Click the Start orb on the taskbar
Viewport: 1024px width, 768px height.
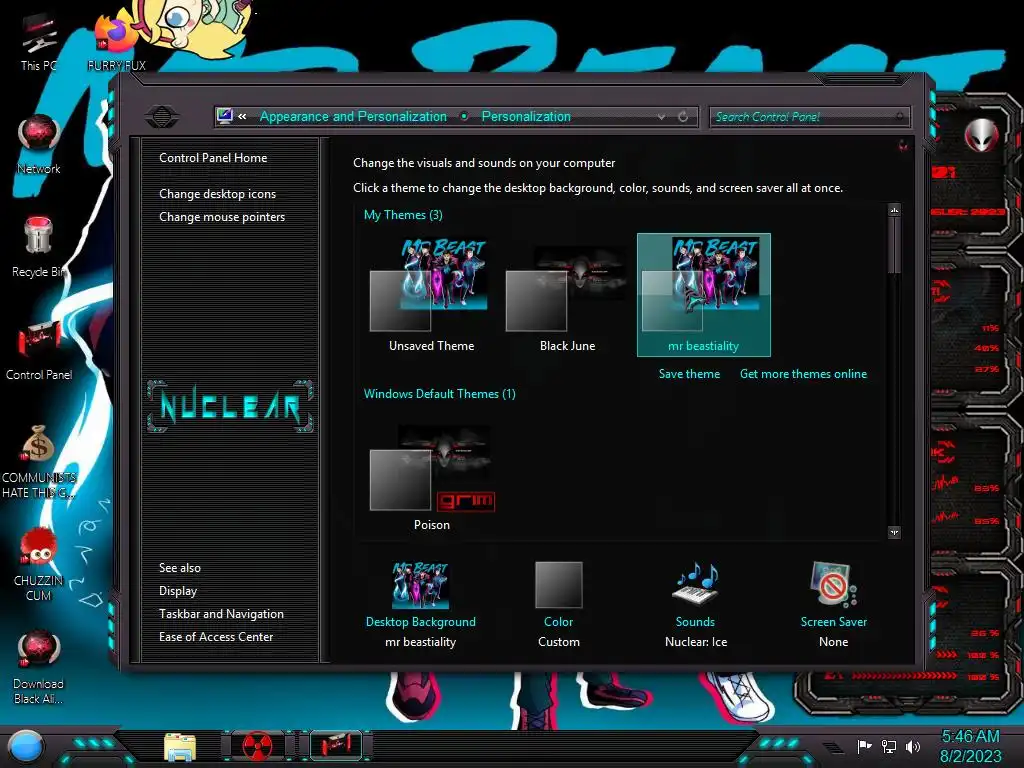coord(26,747)
